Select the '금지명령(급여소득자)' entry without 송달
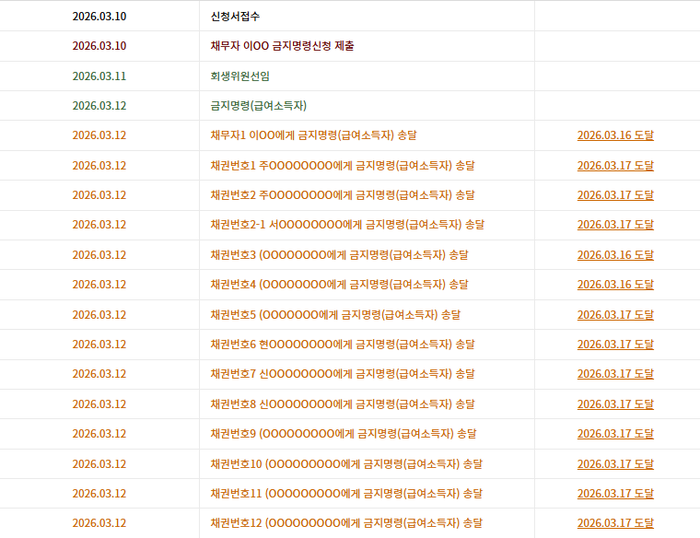The width and height of the screenshot is (700, 538). (258, 106)
